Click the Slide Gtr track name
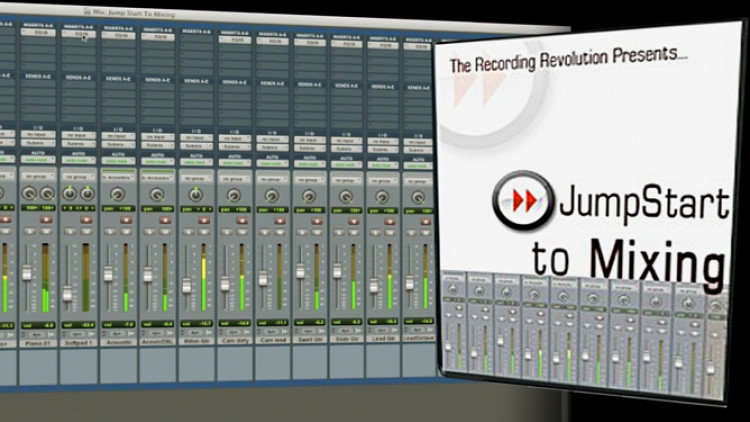 [x=346, y=339]
